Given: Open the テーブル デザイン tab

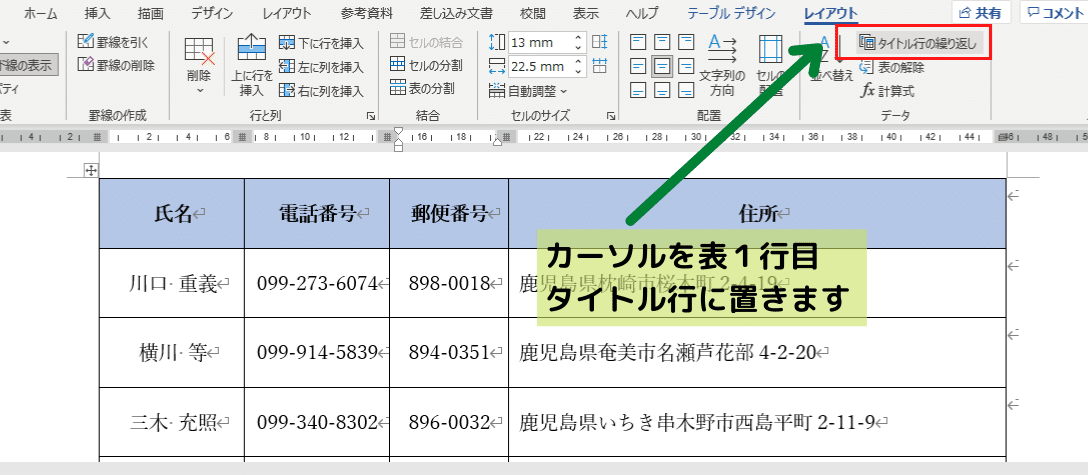Looking at the screenshot, I should click(732, 13).
